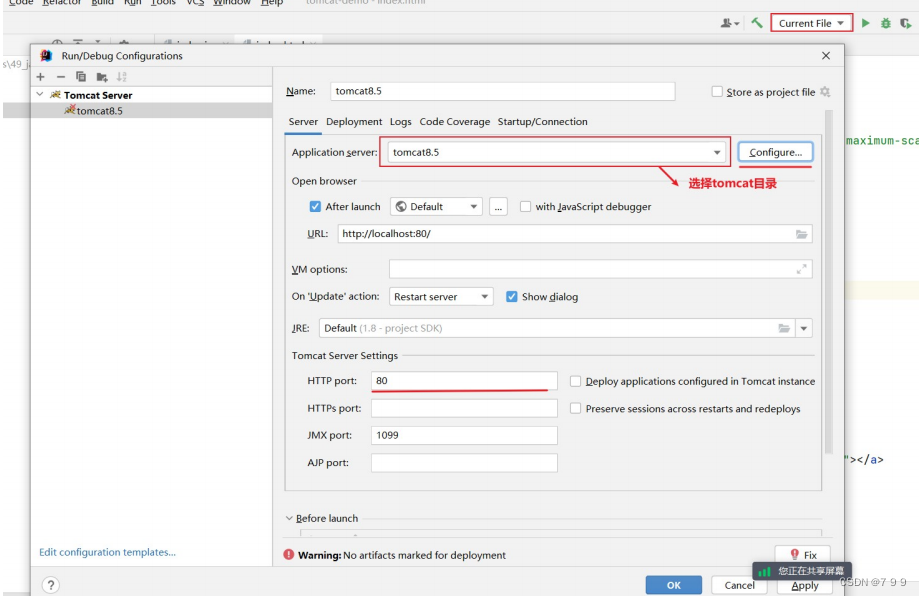Screen dimensions: 922x596
Task: Switch to Startup/Connection tab
Action: tap(542, 122)
